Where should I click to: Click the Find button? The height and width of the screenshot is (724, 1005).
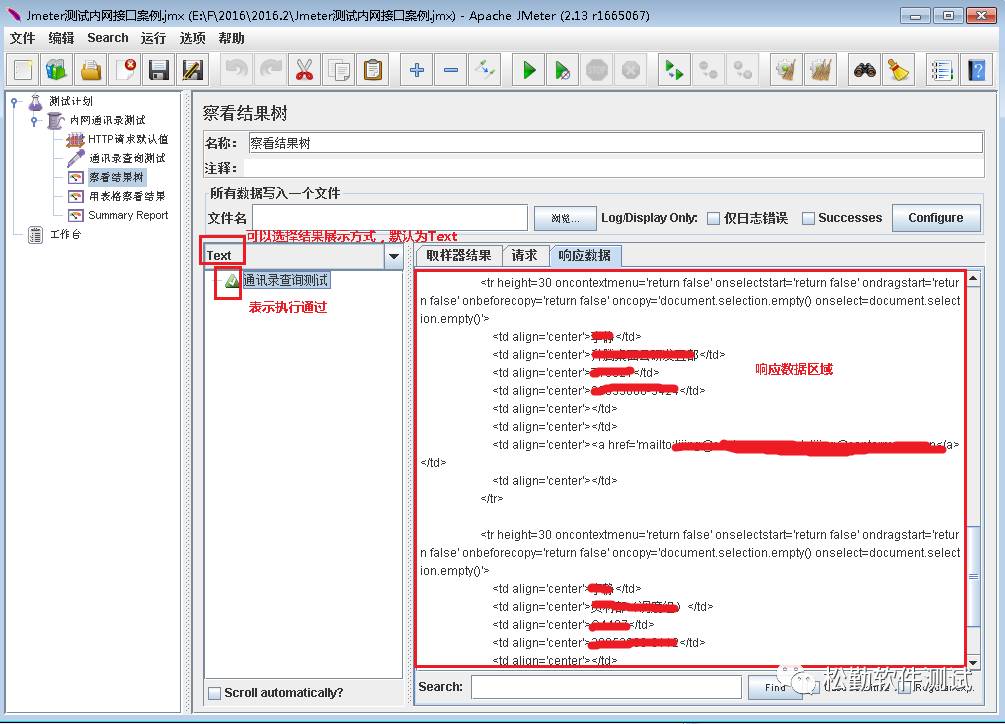point(775,687)
